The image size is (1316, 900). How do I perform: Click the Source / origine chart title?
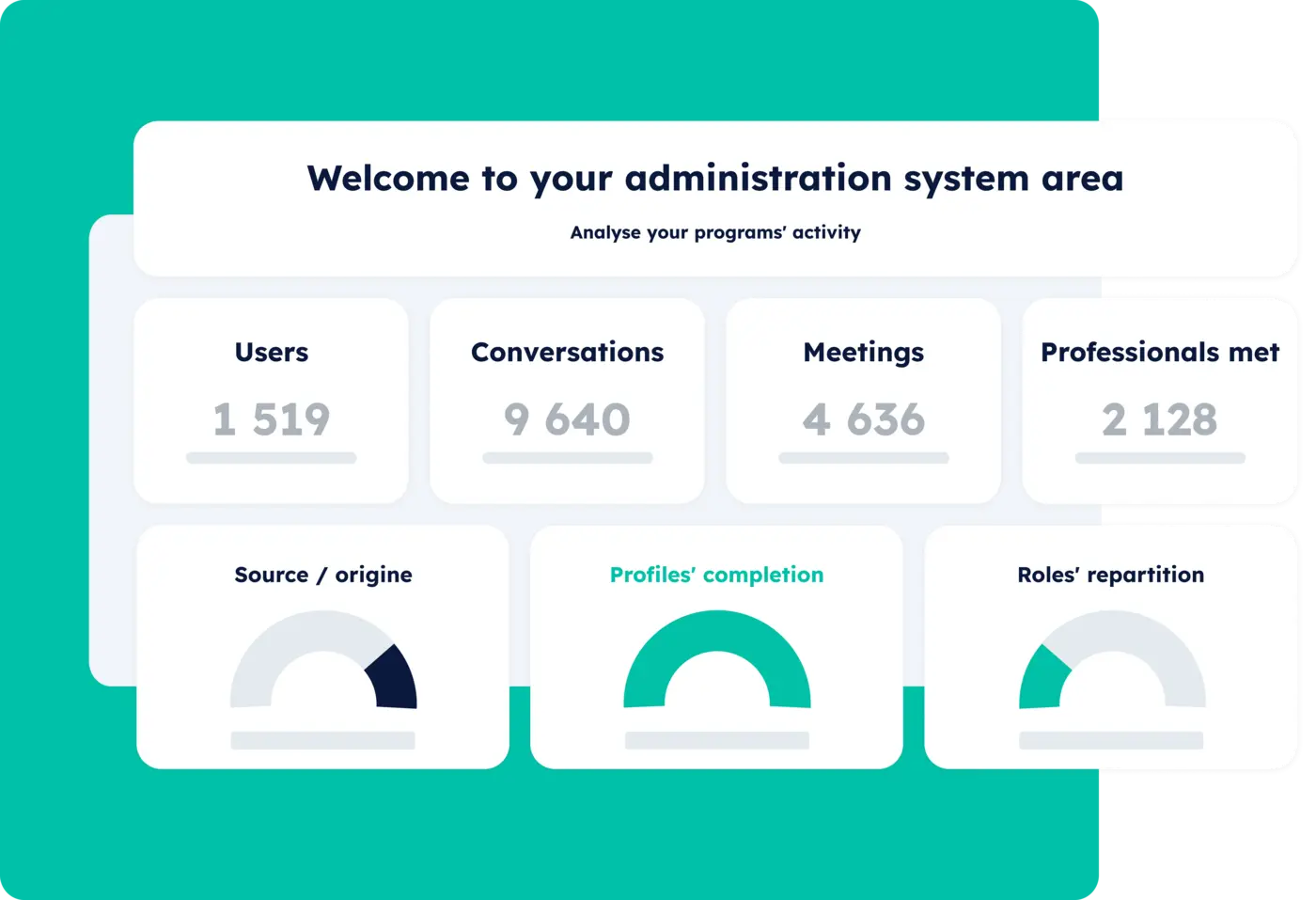click(x=322, y=575)
